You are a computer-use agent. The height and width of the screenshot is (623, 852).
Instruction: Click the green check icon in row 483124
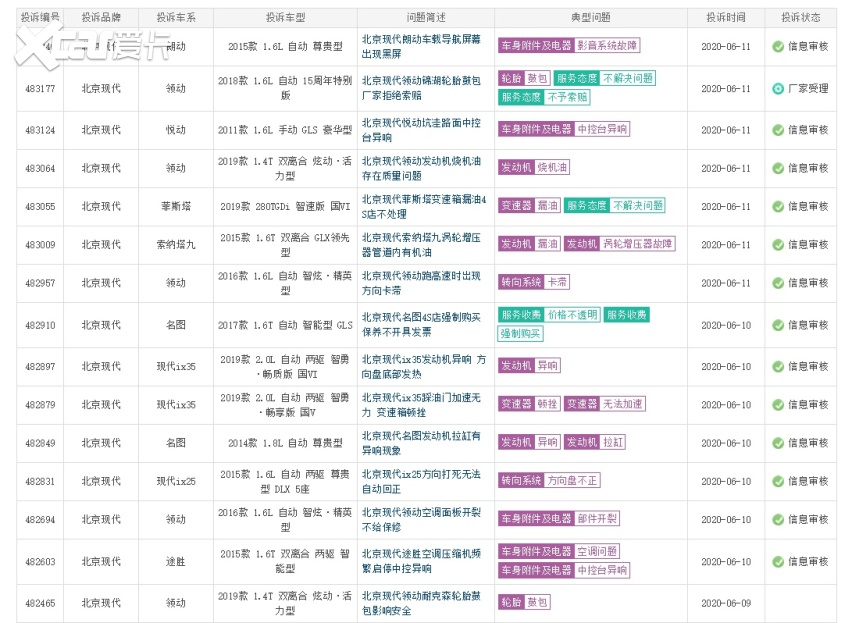[778, 130]
